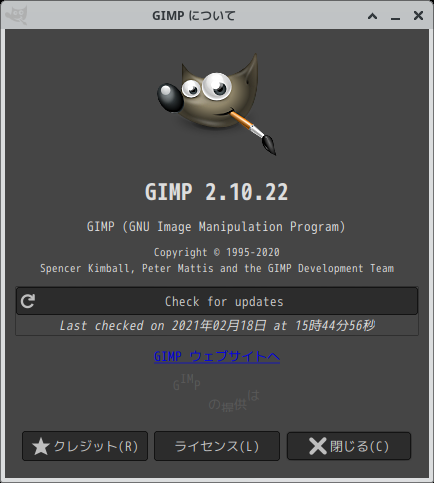This screenshot has height=483, width=434.
Task: Open the クレジット(R) credits button
Action: tap(85, 446)
